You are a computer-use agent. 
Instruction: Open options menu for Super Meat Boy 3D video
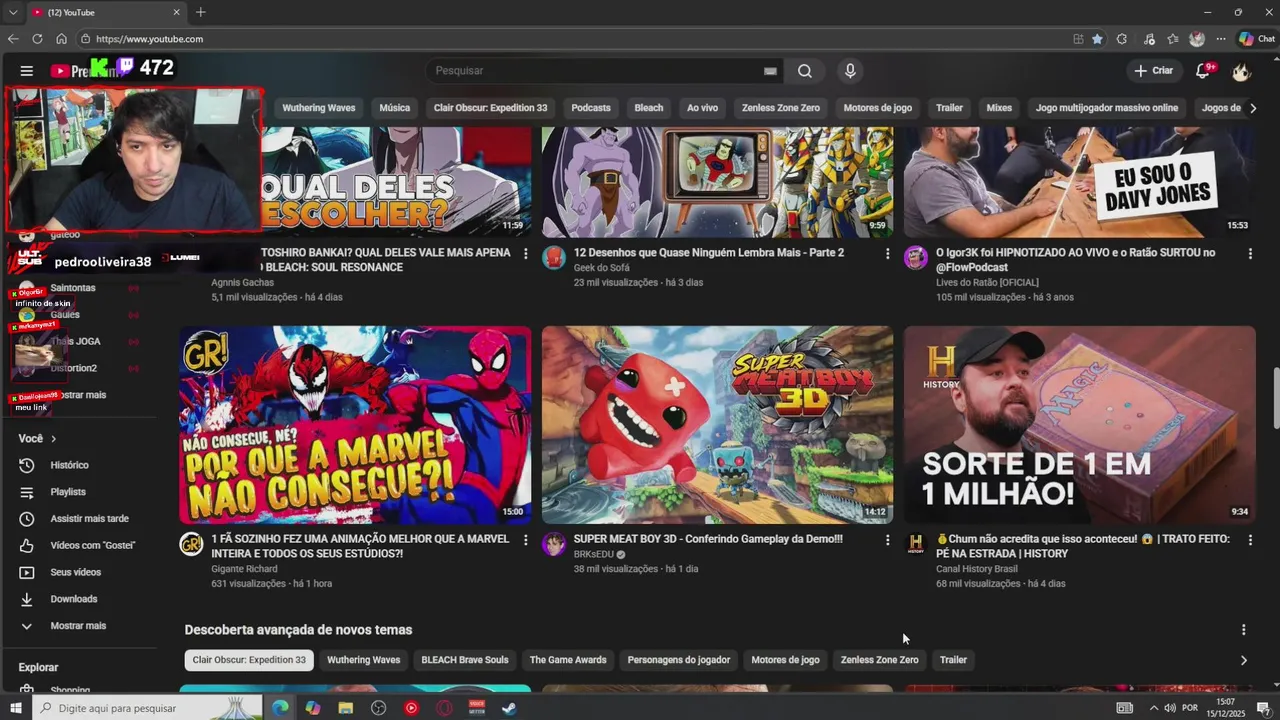887,540
